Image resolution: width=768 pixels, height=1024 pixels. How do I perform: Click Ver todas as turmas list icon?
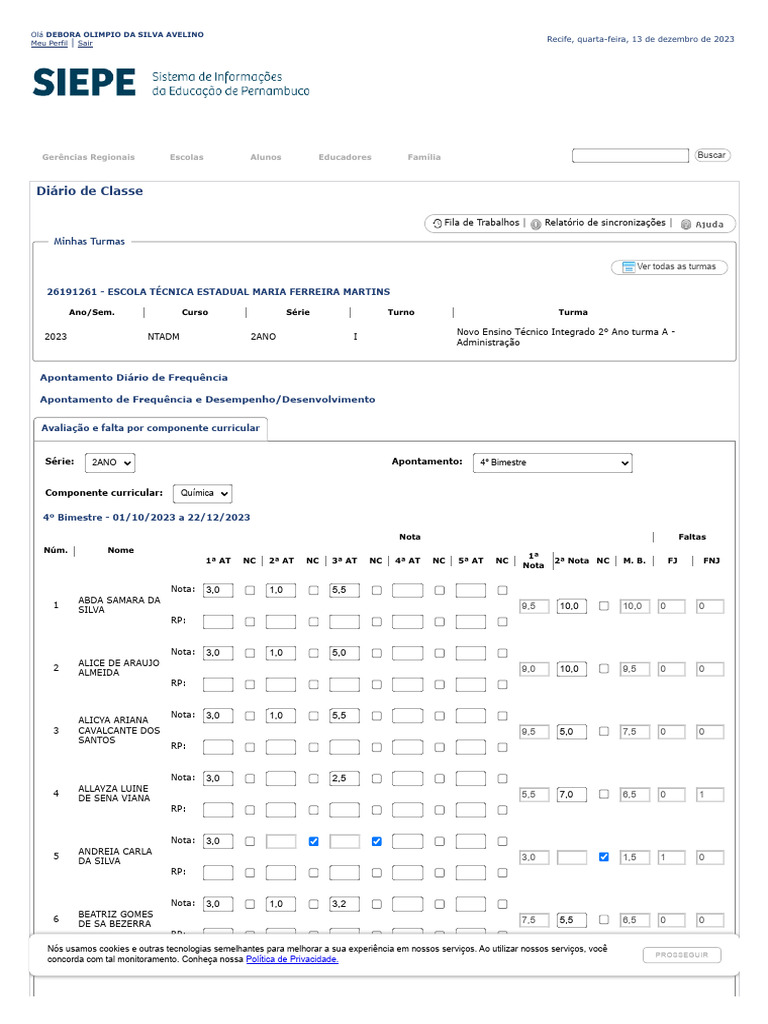click(x=628, y=267)
